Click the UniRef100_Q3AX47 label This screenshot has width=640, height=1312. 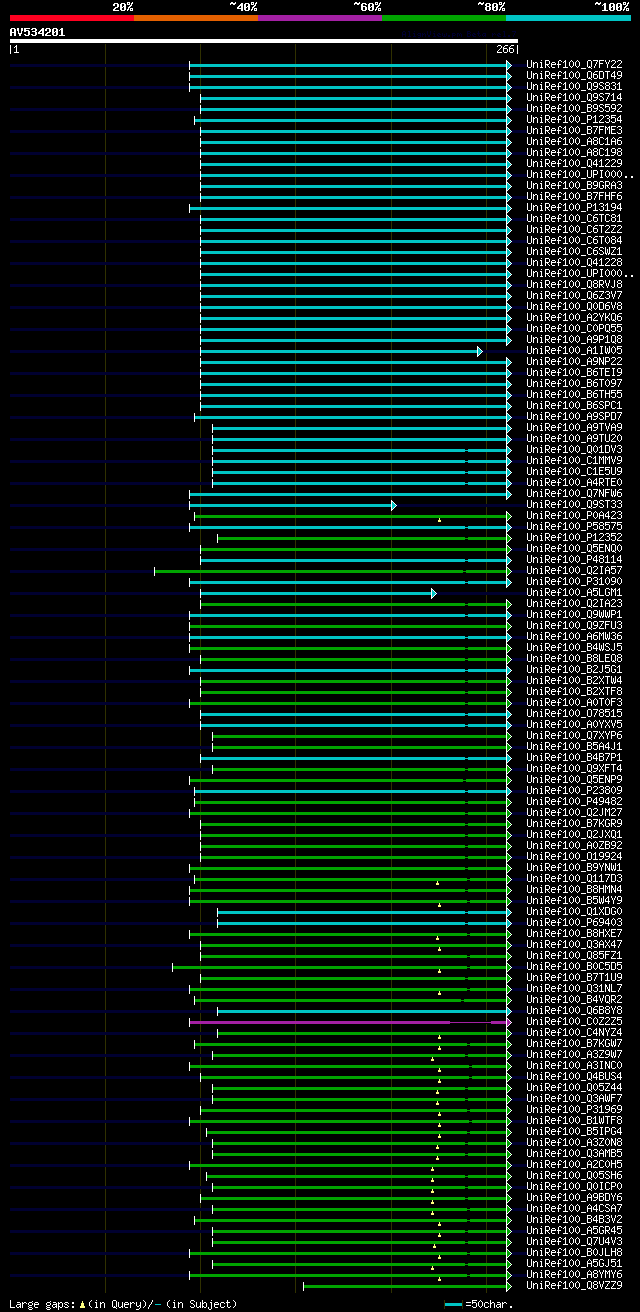point(575,944)
